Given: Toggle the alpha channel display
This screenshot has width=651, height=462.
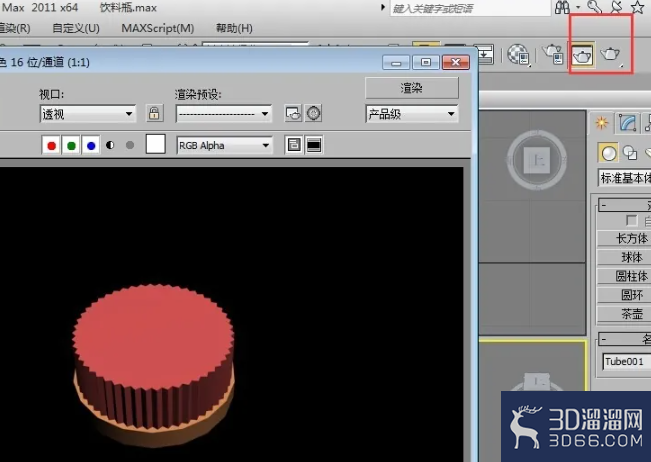Looking at the screenshot, I should 110,145.
